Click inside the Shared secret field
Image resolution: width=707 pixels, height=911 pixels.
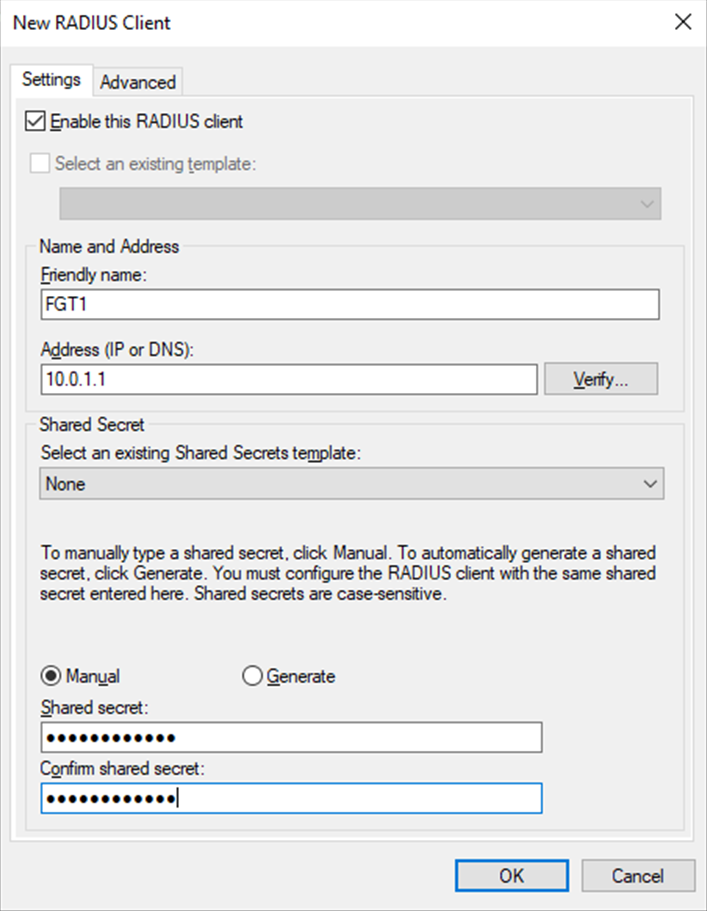(x=290, y=737)
